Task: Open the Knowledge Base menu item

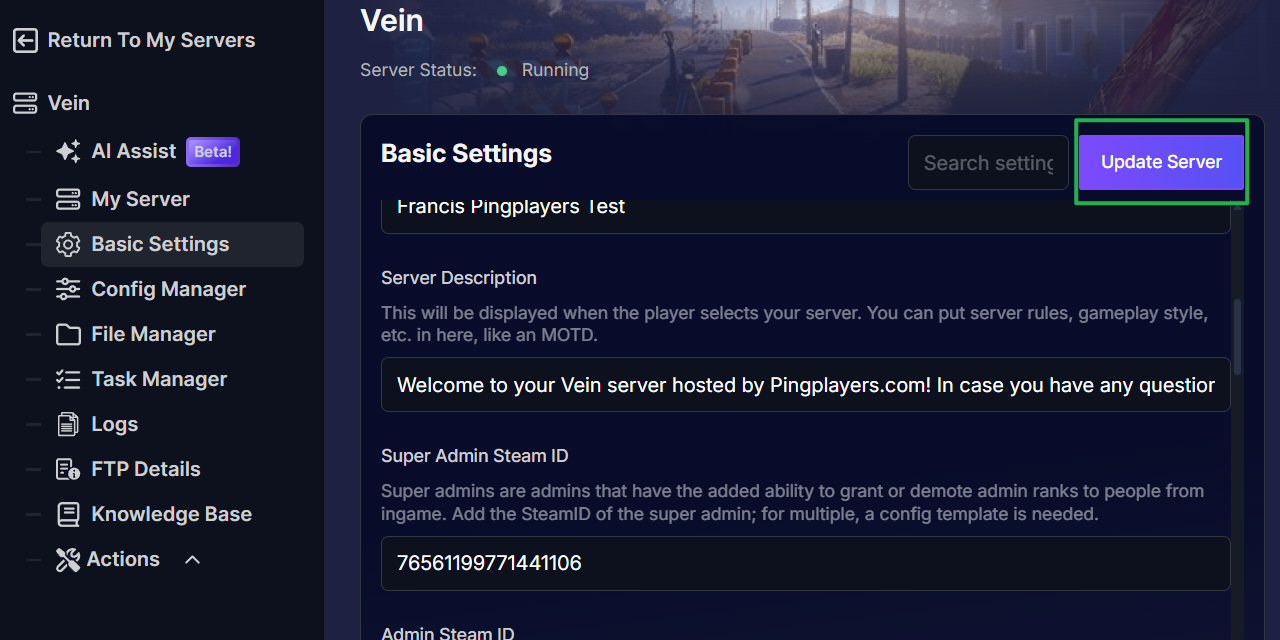Action: pyautogui.click(x=171, y=515)
